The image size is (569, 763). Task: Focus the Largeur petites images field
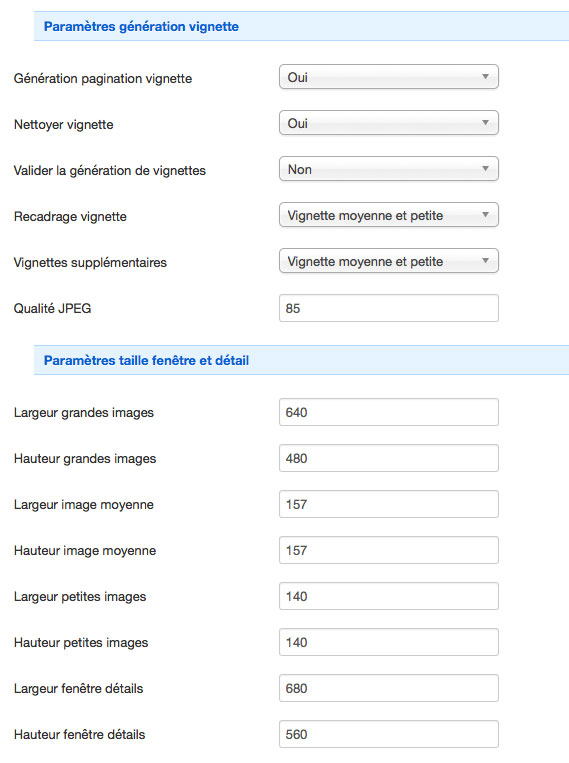pyautogui.click(x=388, y=596)
